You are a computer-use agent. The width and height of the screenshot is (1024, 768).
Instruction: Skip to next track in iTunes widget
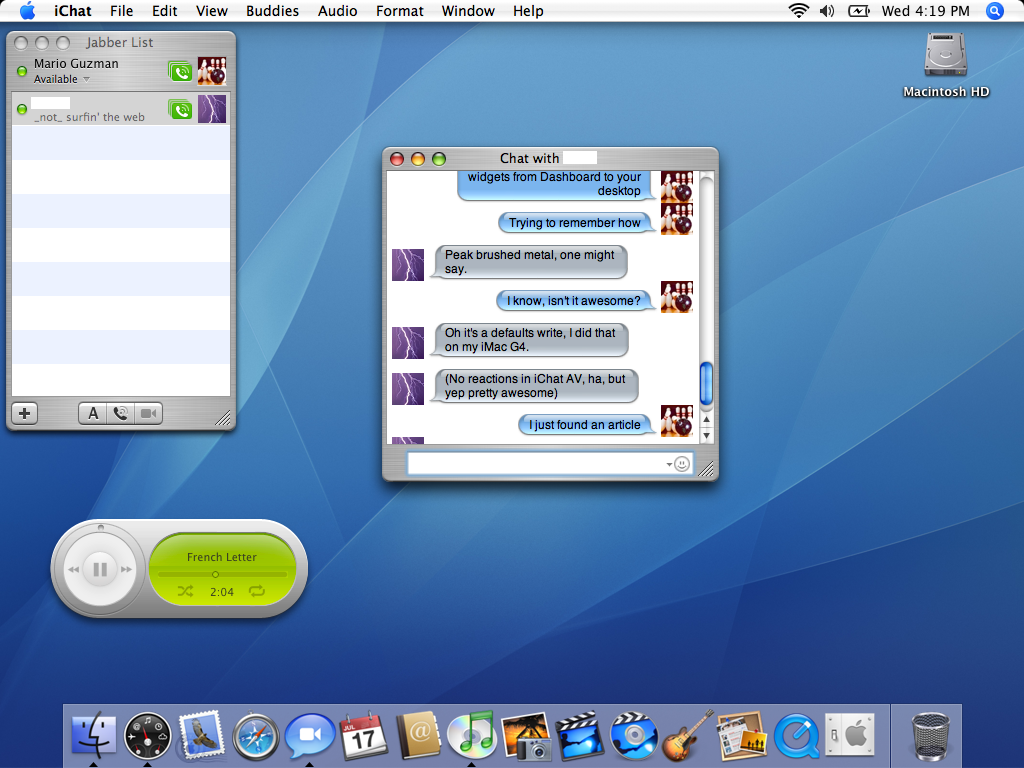coord(126,569)
